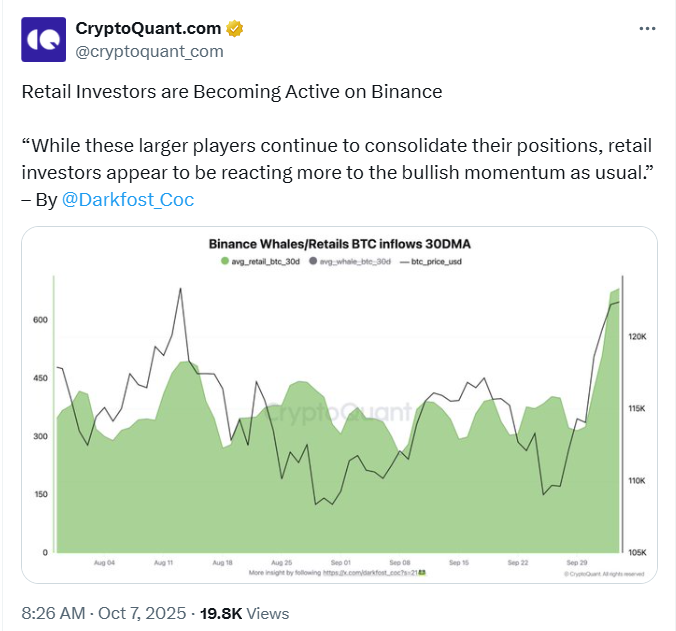Image resolution: width=676 pixels, height=631 pixels.
Task: Toggle the avg_whale_btc_30d legend series
Action: (354, 262)
